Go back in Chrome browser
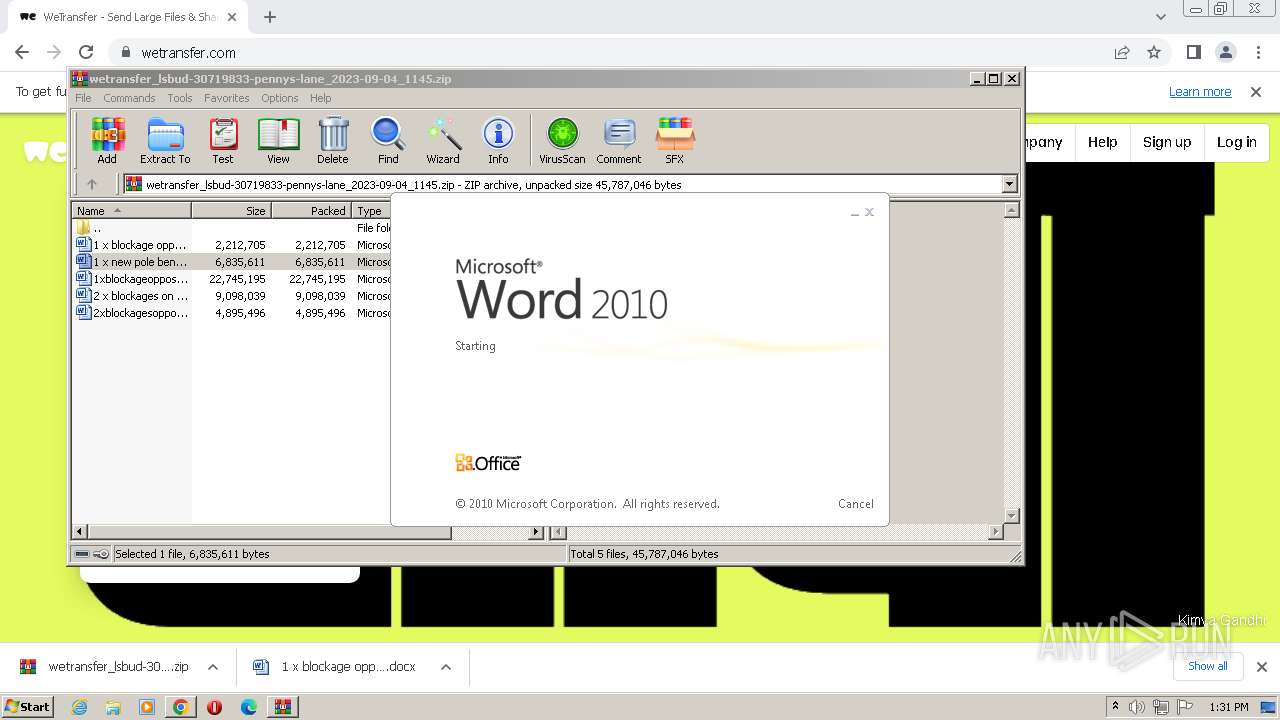Viewport: 1280px width, 720px height. 22,53
